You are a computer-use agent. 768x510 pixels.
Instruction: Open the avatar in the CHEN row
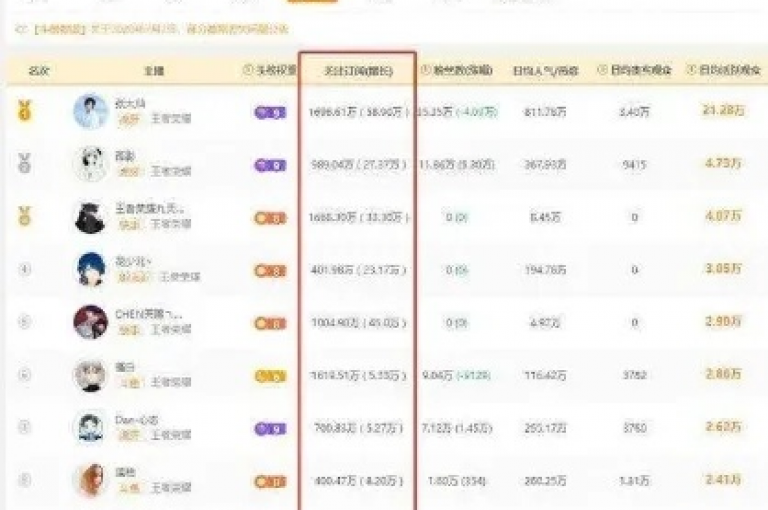[x=90, y=322]
